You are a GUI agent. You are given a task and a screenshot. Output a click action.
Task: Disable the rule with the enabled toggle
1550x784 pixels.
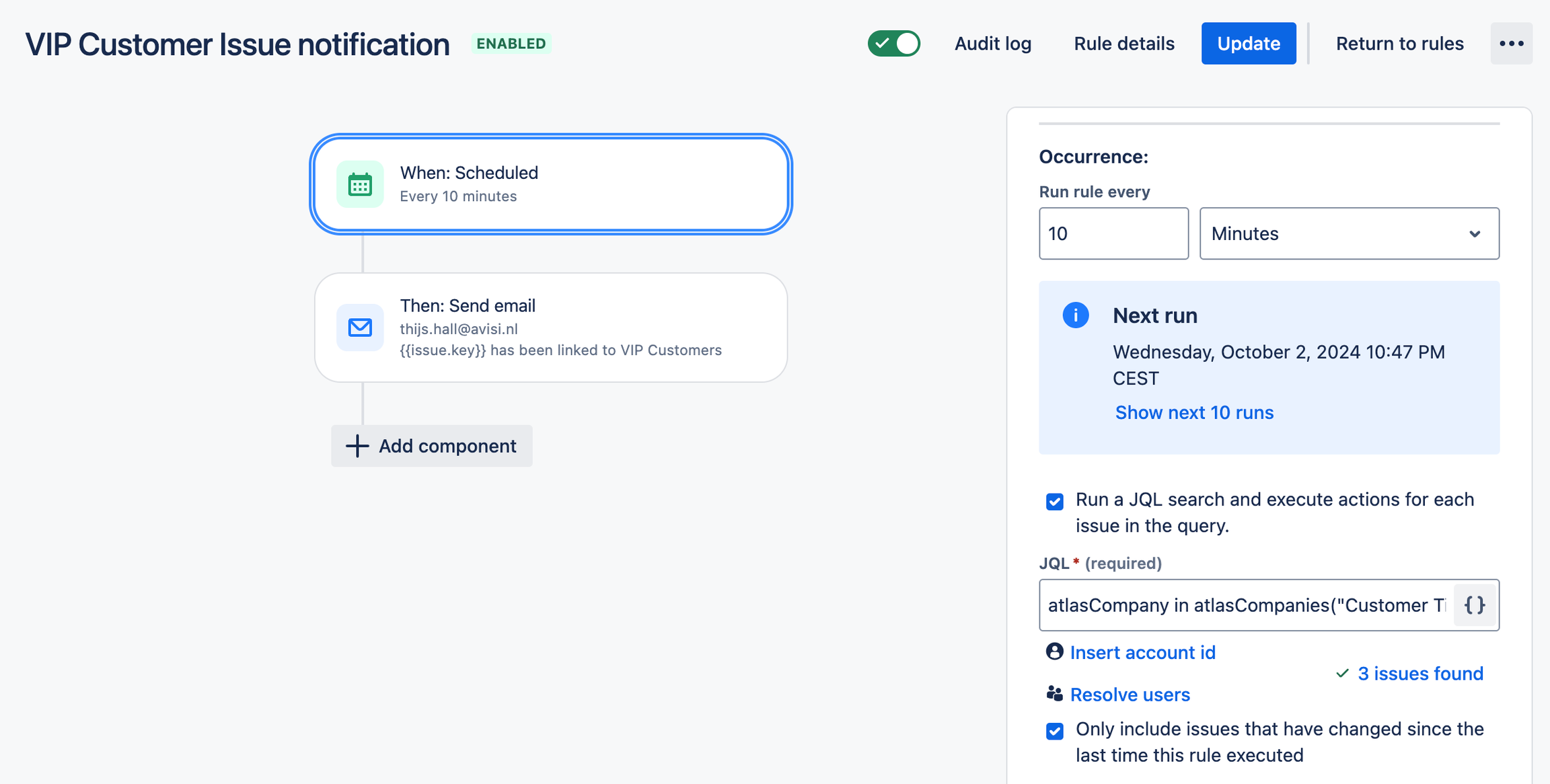(894, 43)
